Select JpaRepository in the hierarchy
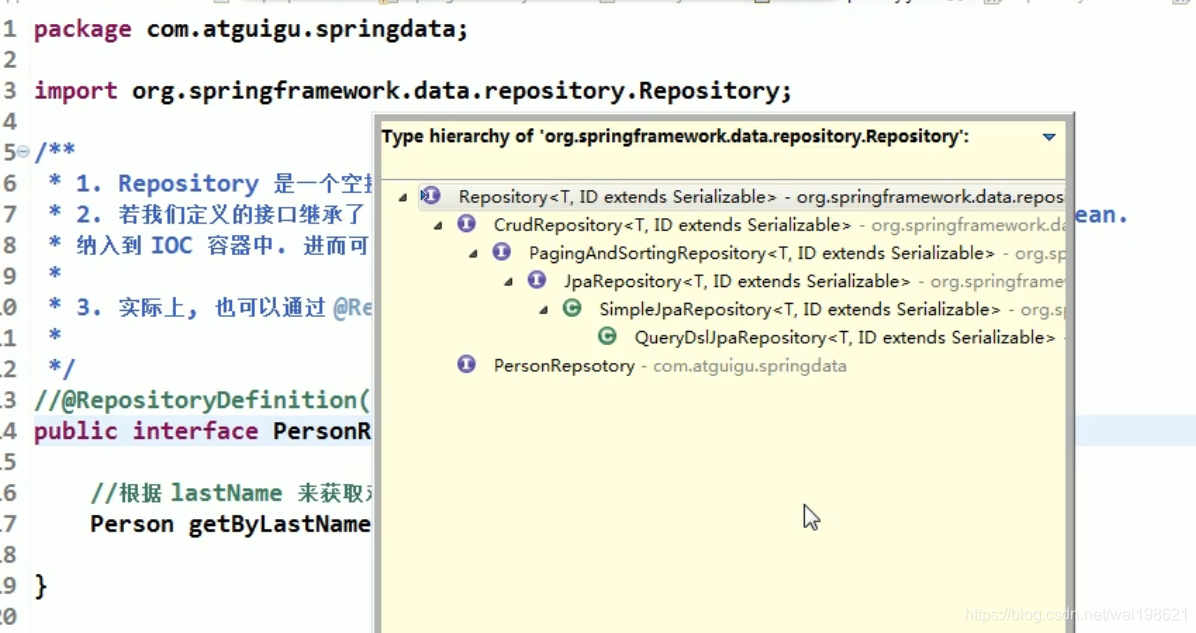The image size is (1196, 633). point(737,281)
